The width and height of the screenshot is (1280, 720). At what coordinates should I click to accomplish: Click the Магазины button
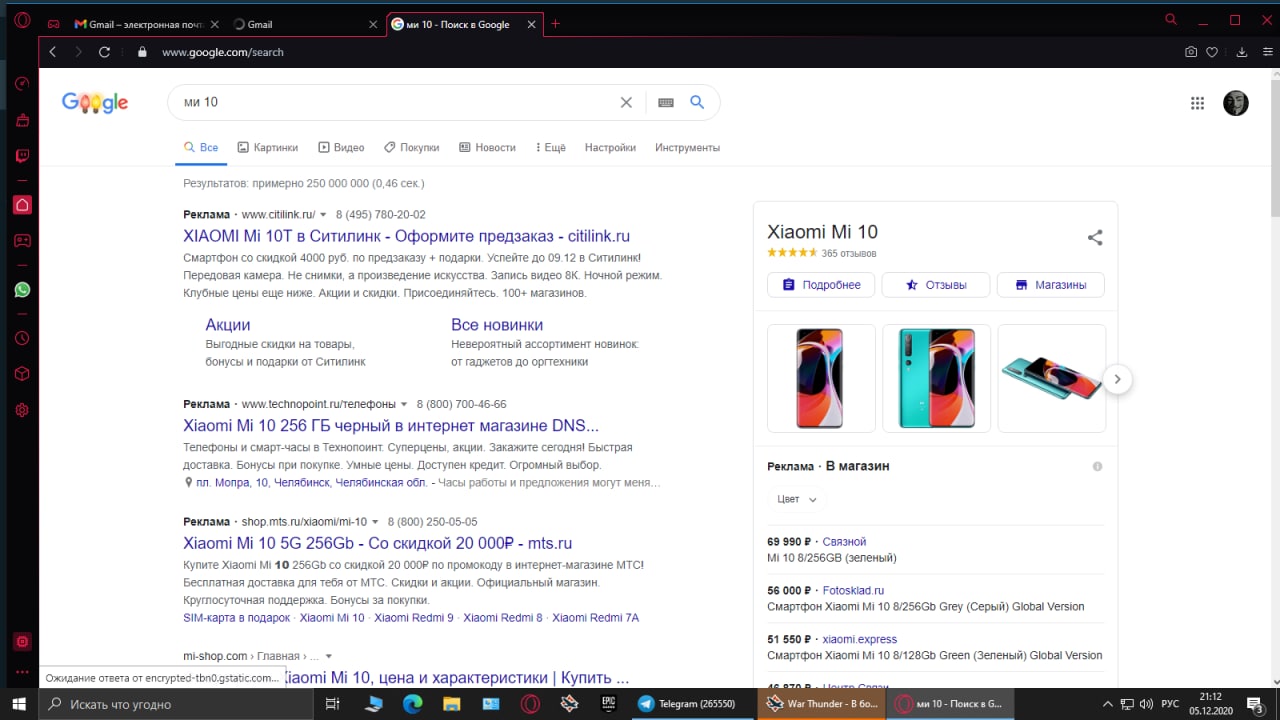[x=1051, y=285]
